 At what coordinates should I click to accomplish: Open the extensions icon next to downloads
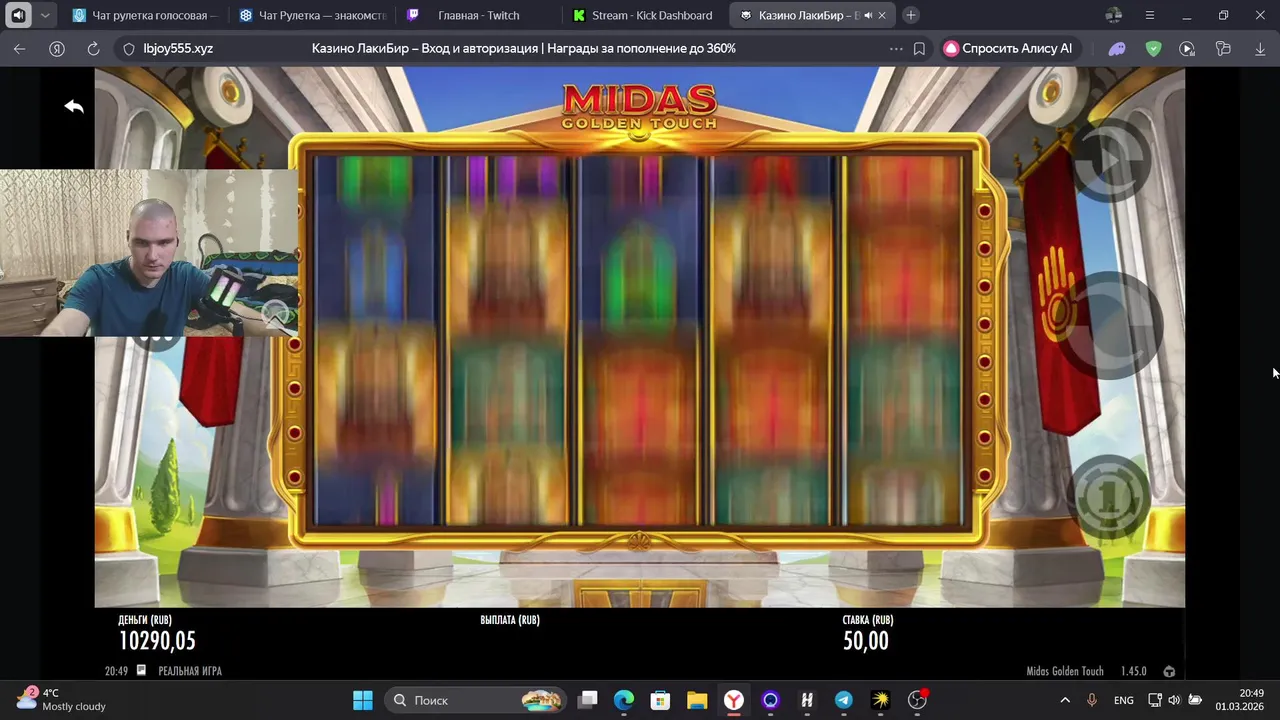coord(1223,48)
